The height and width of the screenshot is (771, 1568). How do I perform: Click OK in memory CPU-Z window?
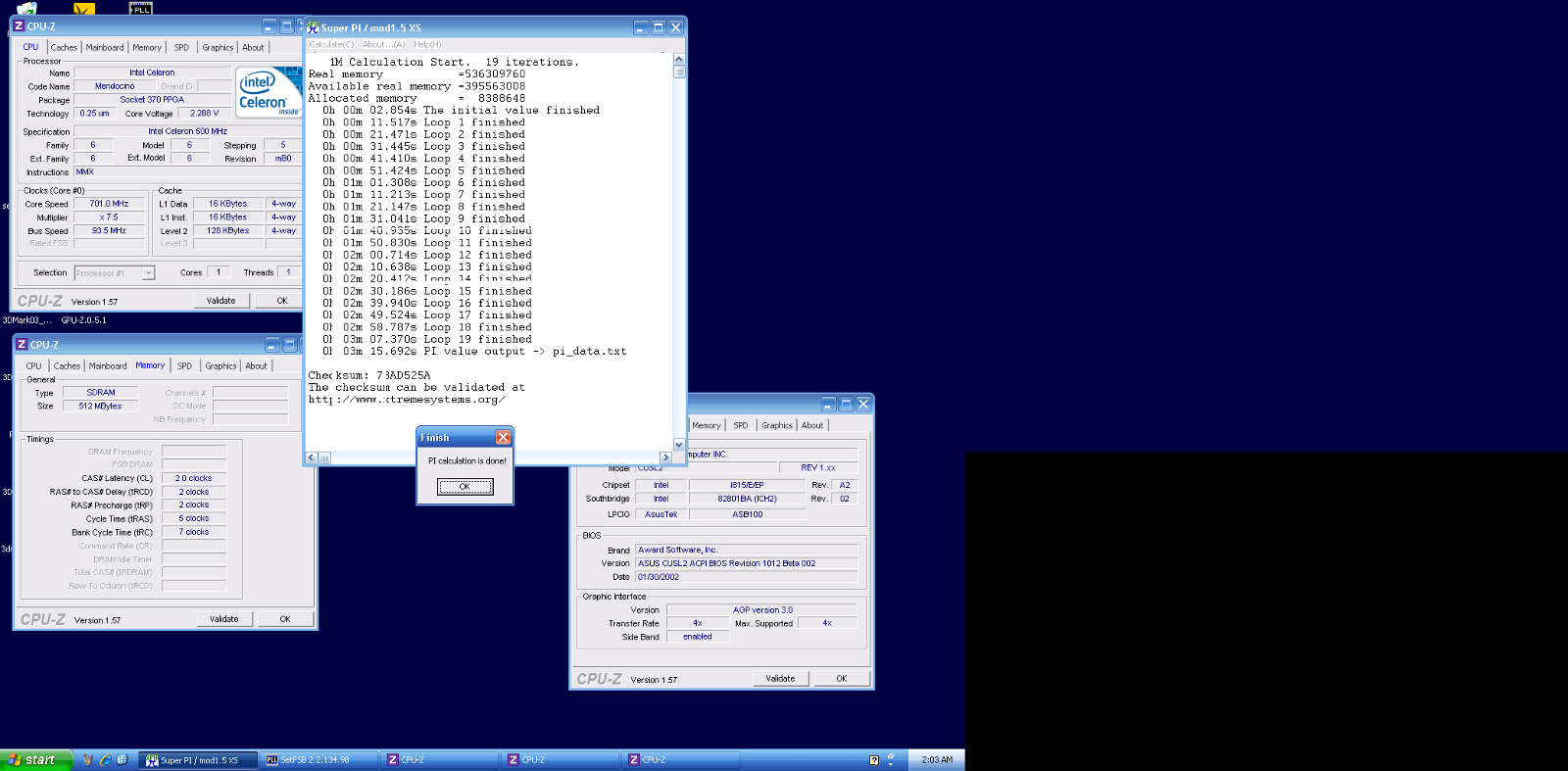coord(285,619)
